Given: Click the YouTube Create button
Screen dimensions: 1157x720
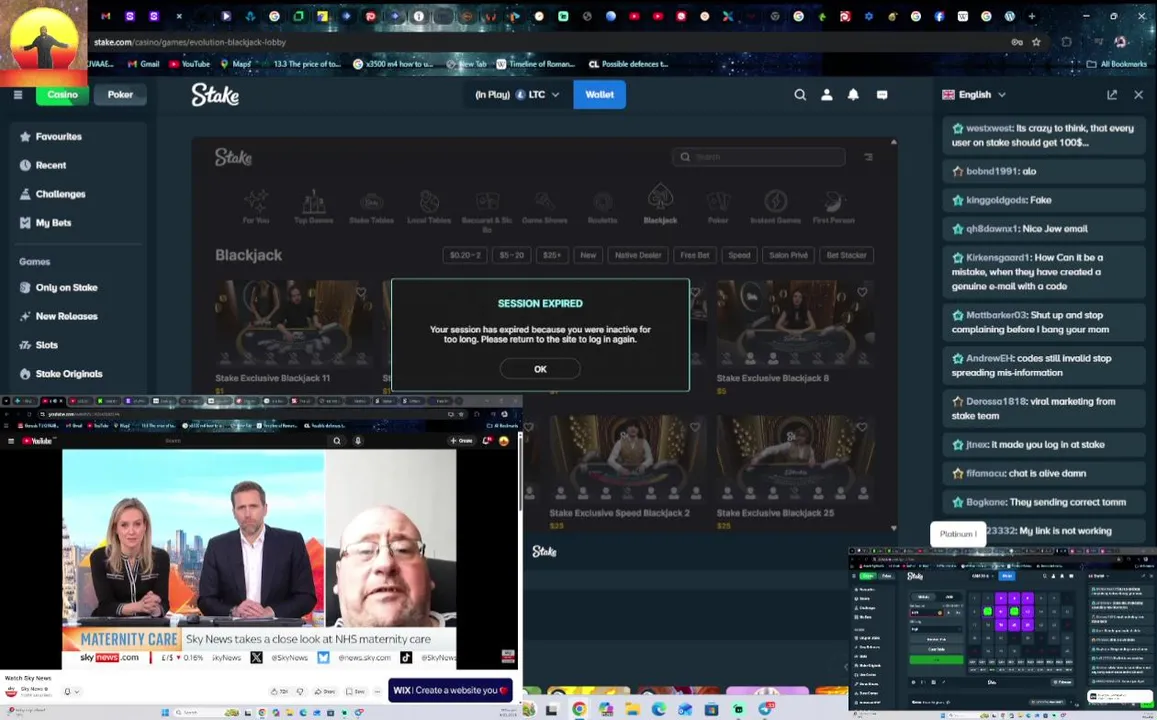Looking at the screenshot, I should point(461,440).
